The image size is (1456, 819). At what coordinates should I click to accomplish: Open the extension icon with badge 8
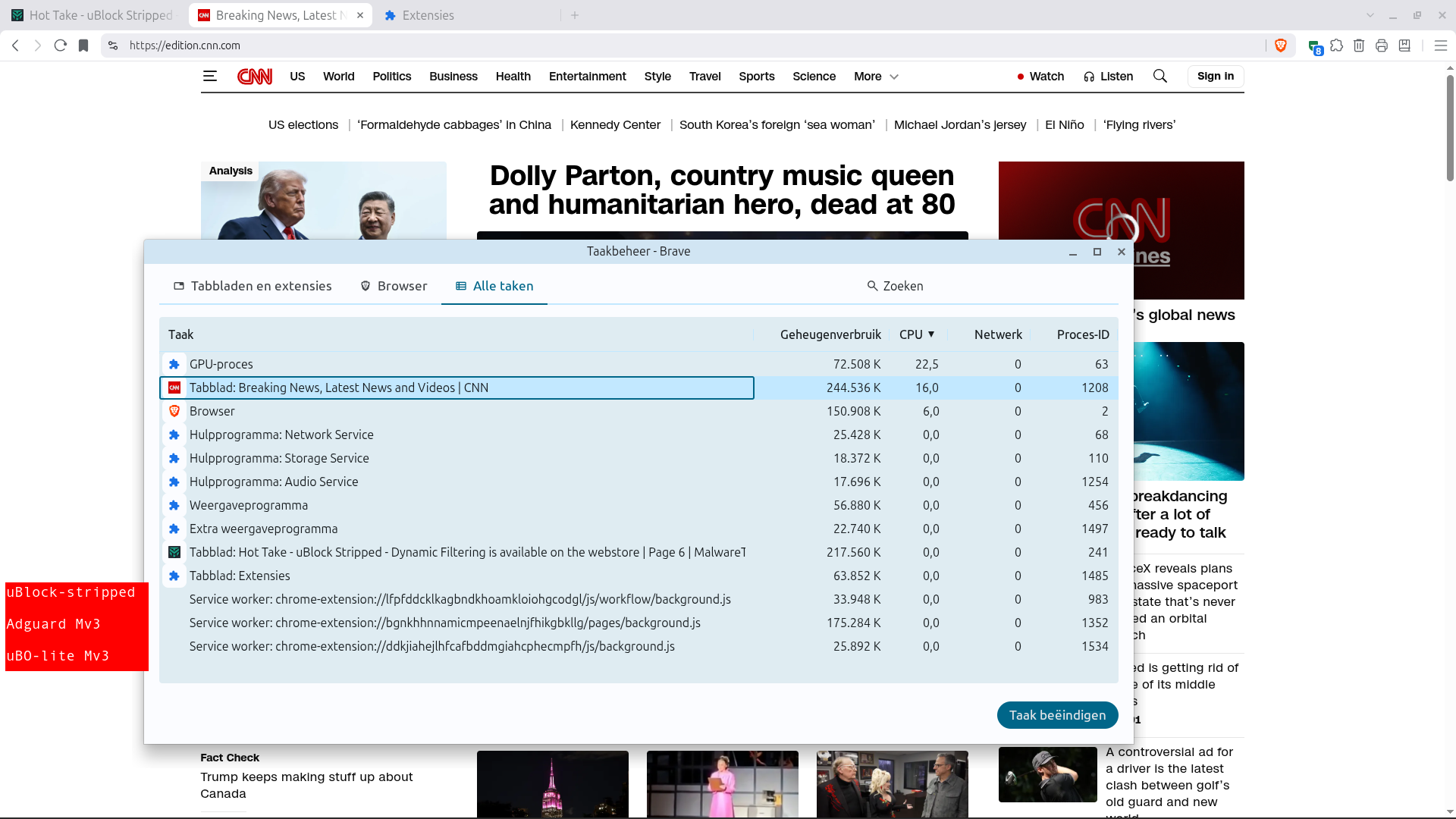pos(1315,46)
